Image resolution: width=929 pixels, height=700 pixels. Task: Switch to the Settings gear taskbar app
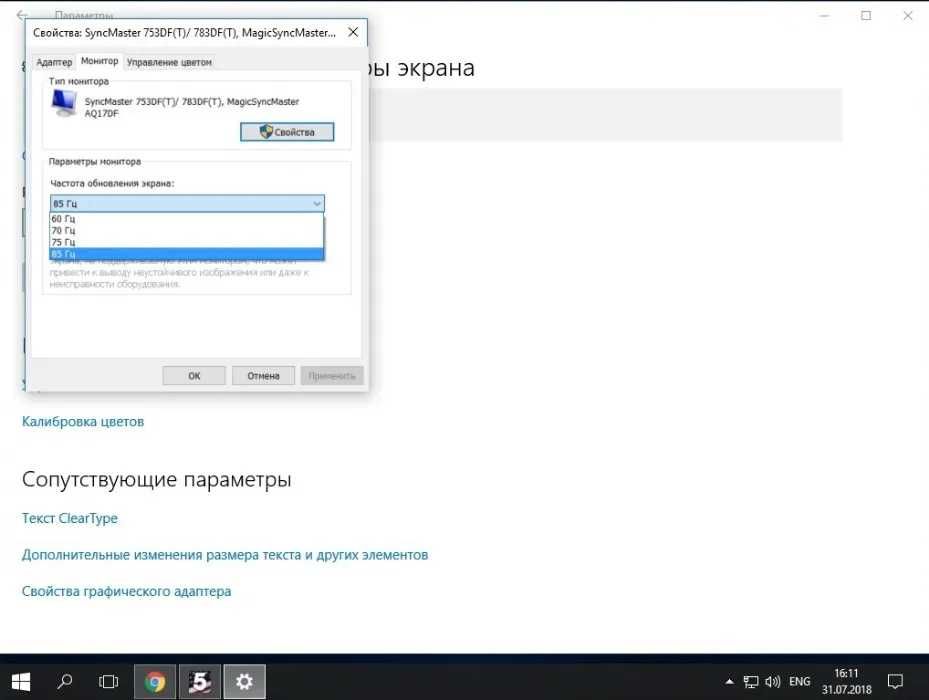coord(244,682)
